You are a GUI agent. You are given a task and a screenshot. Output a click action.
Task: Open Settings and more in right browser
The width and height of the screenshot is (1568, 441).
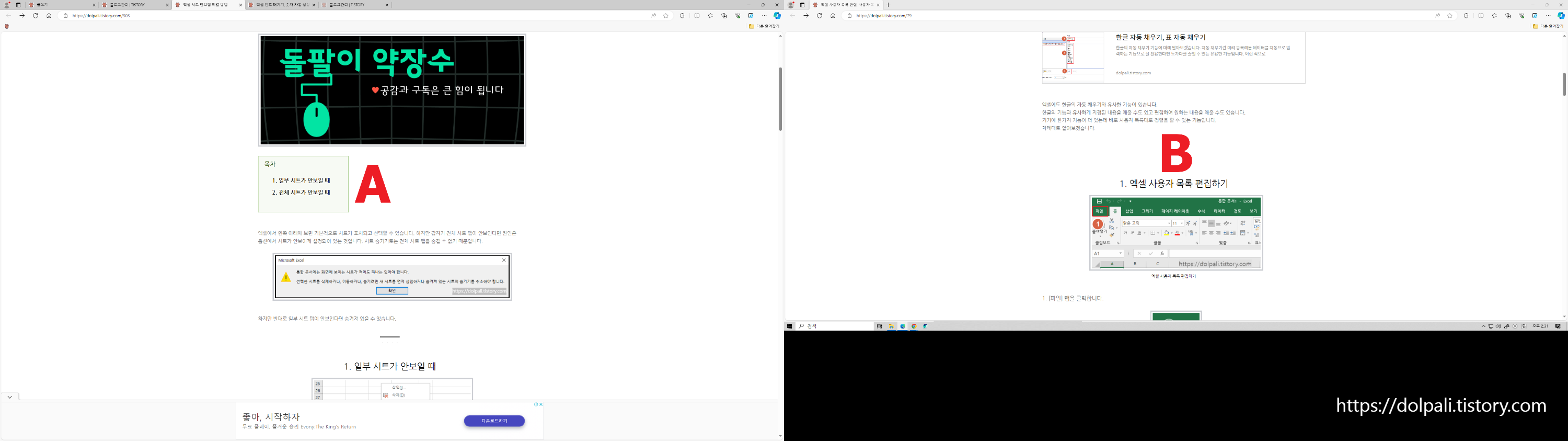click(1548, 16)
